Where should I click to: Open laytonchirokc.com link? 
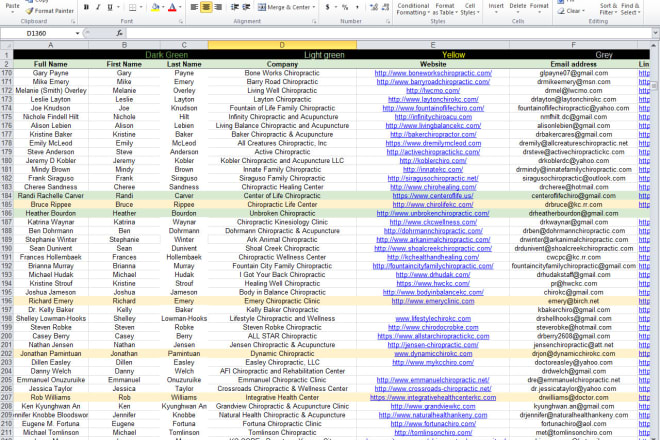[x=433, y=99]
